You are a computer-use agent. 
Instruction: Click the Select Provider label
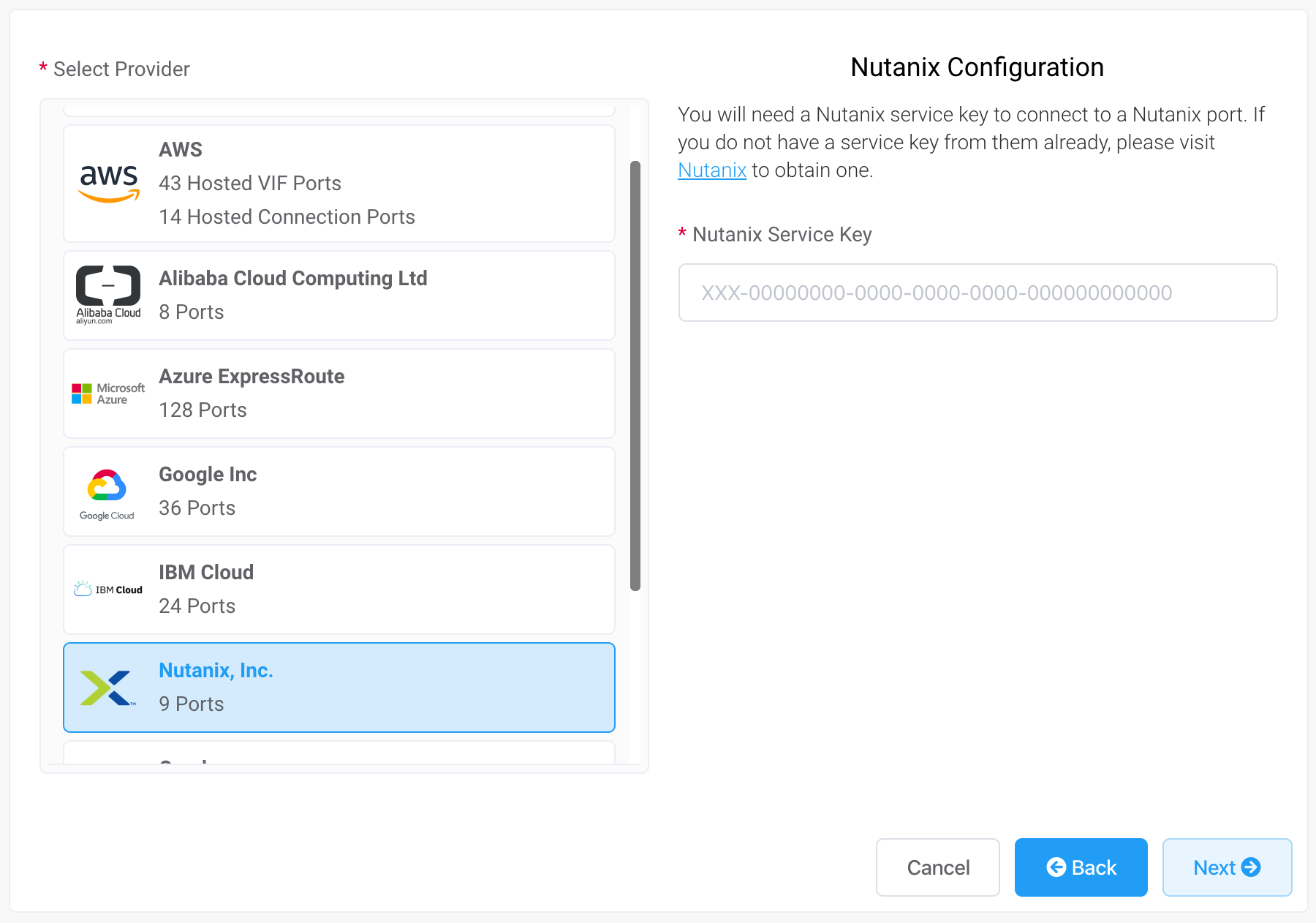(121, 69)
